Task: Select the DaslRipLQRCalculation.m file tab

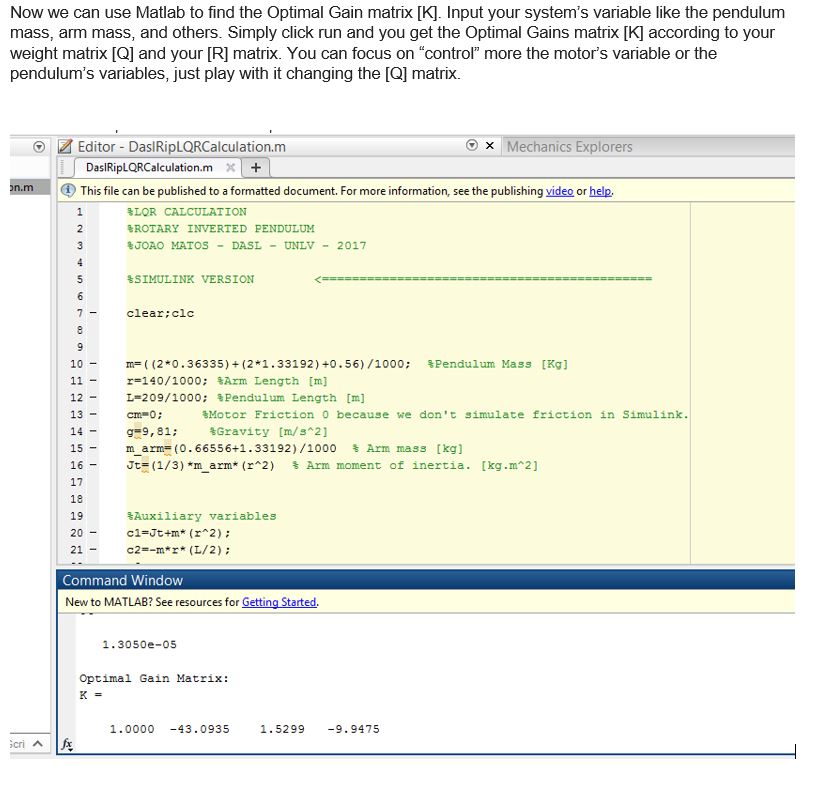Action: click(149, 167)
